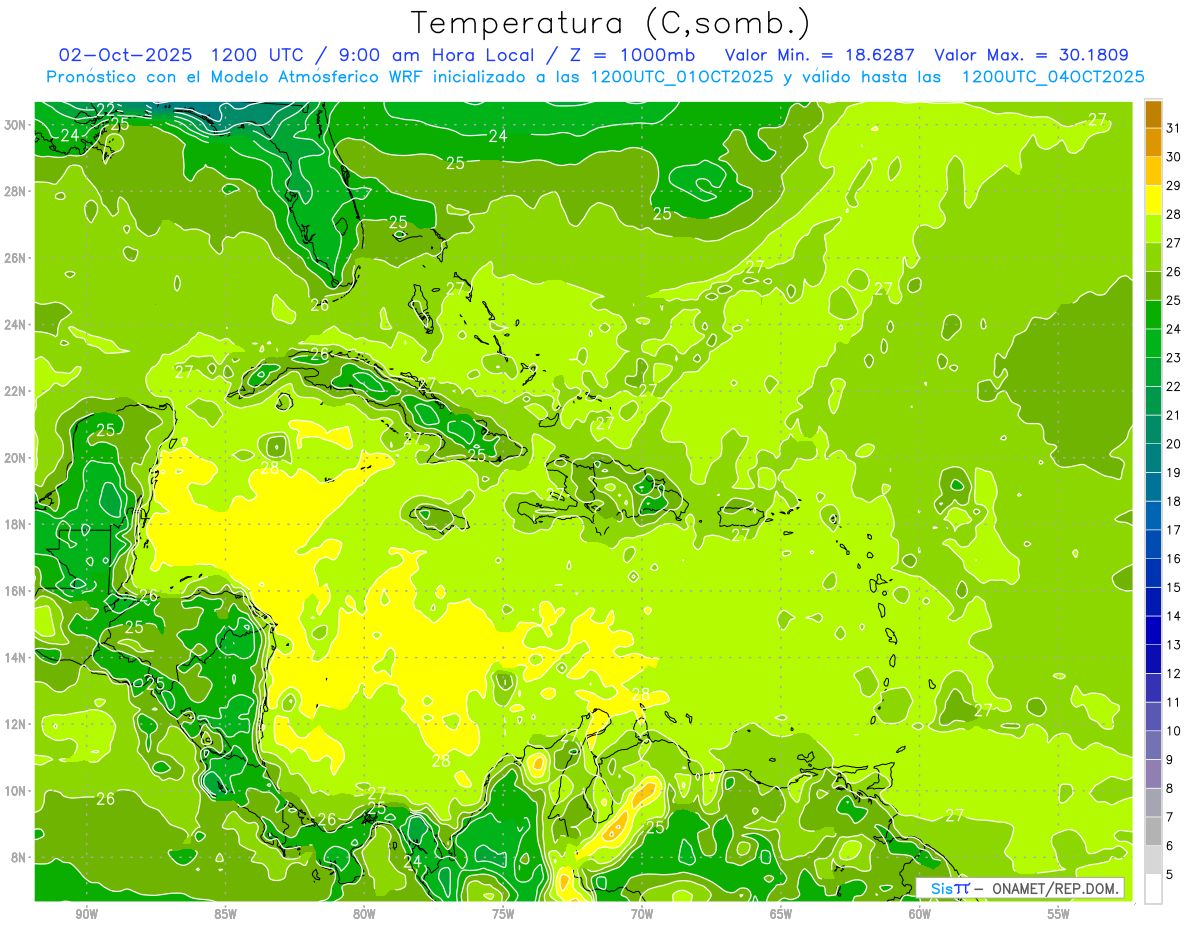Click the longitude label "70W"

[x=642, y=914]
